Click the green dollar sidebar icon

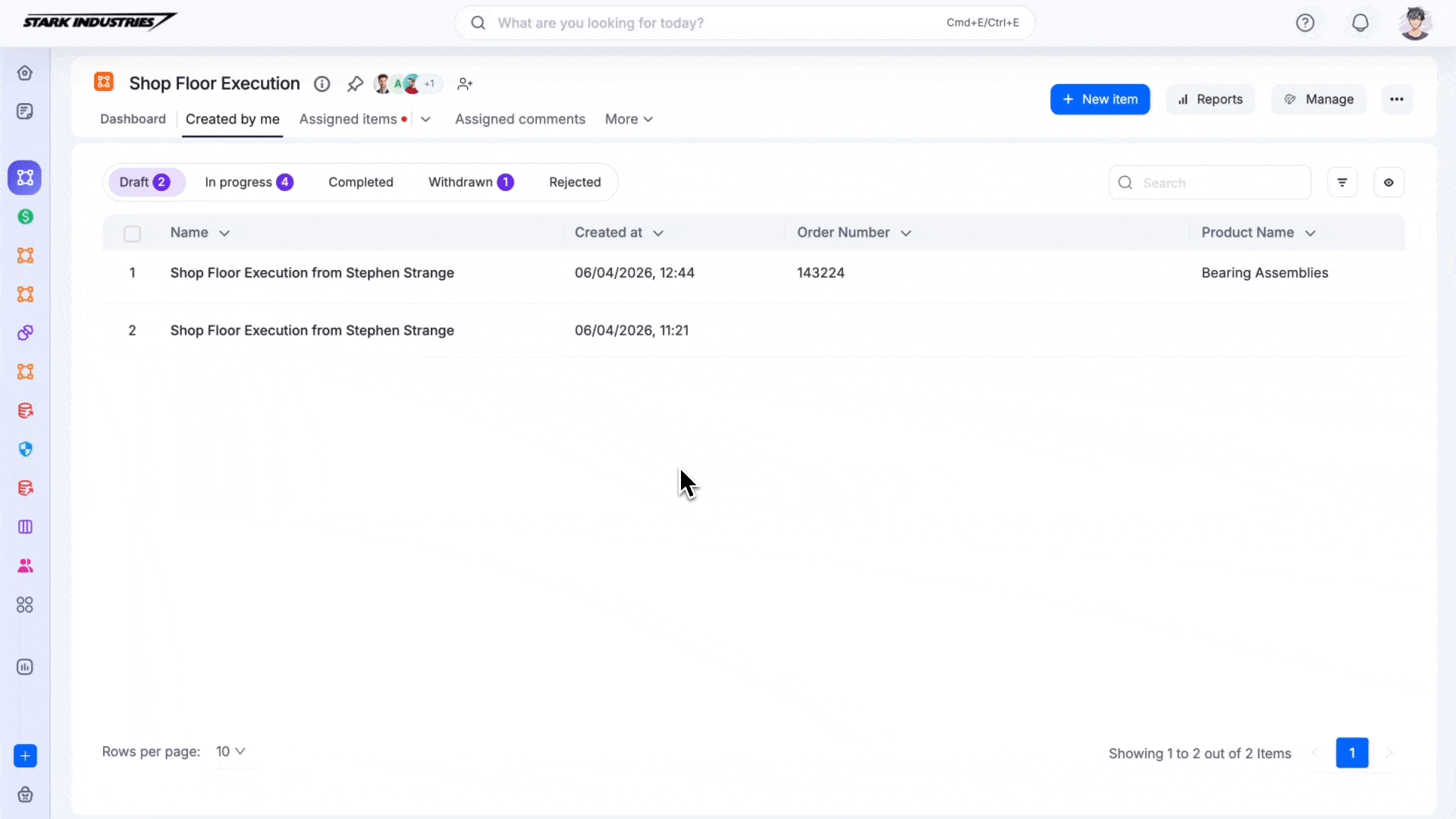click(25, 217)
